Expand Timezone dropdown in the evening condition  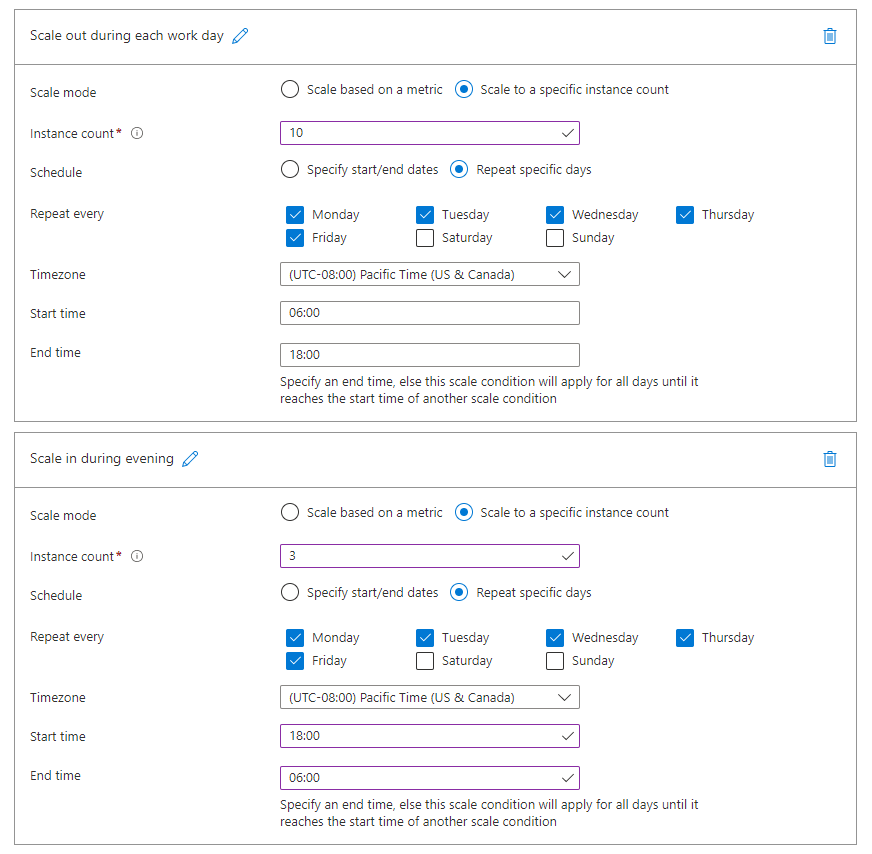430,697
